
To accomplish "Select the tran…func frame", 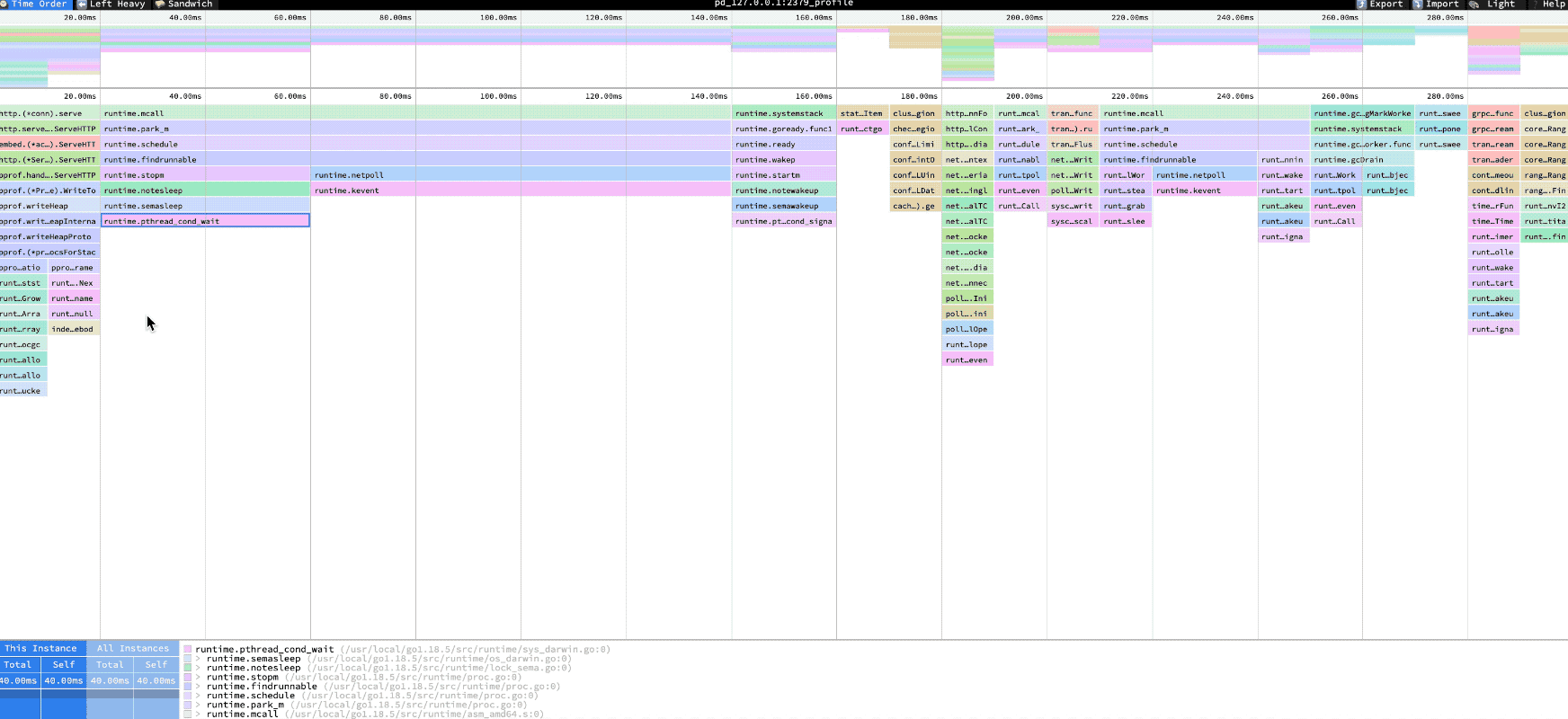I will tap(1073, 113).
